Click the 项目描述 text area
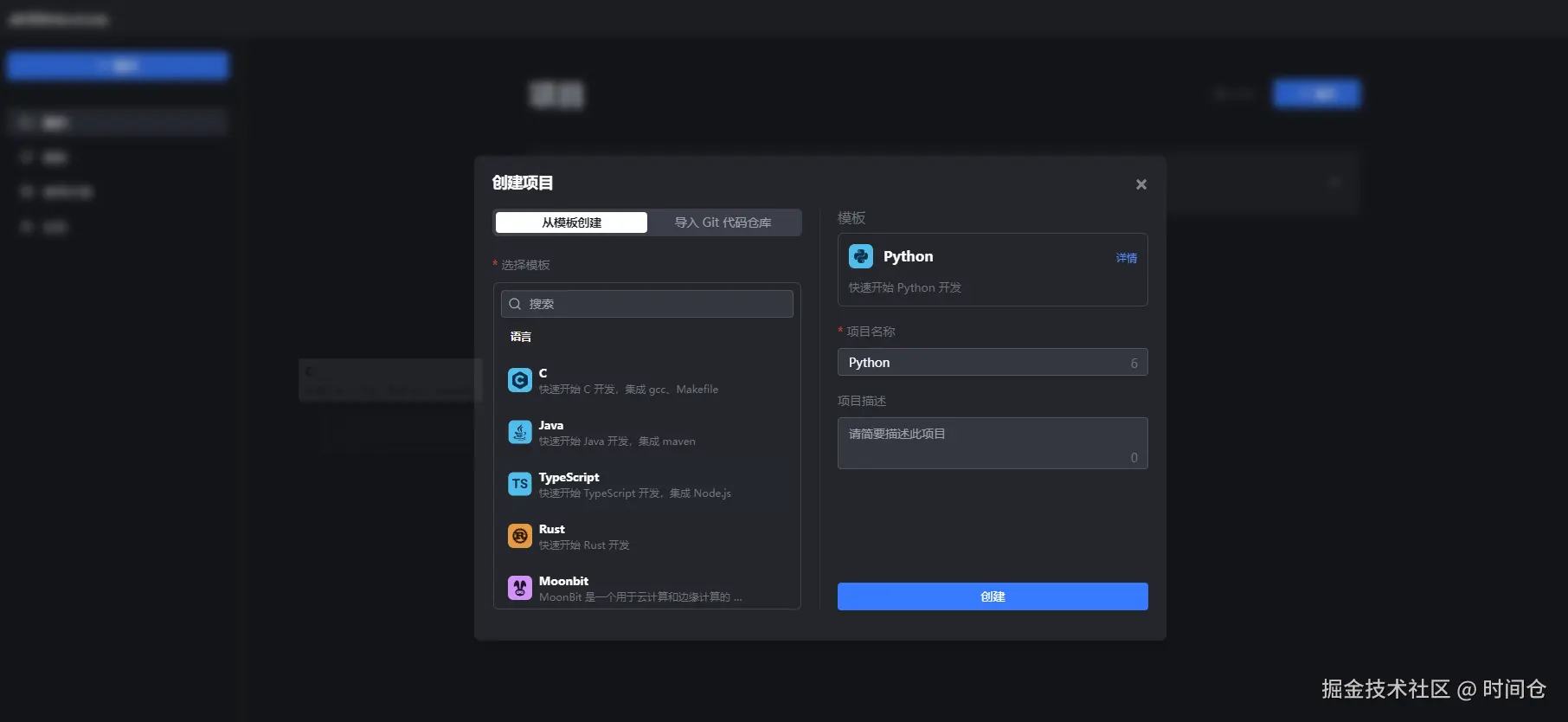 (x=993, y=443)
